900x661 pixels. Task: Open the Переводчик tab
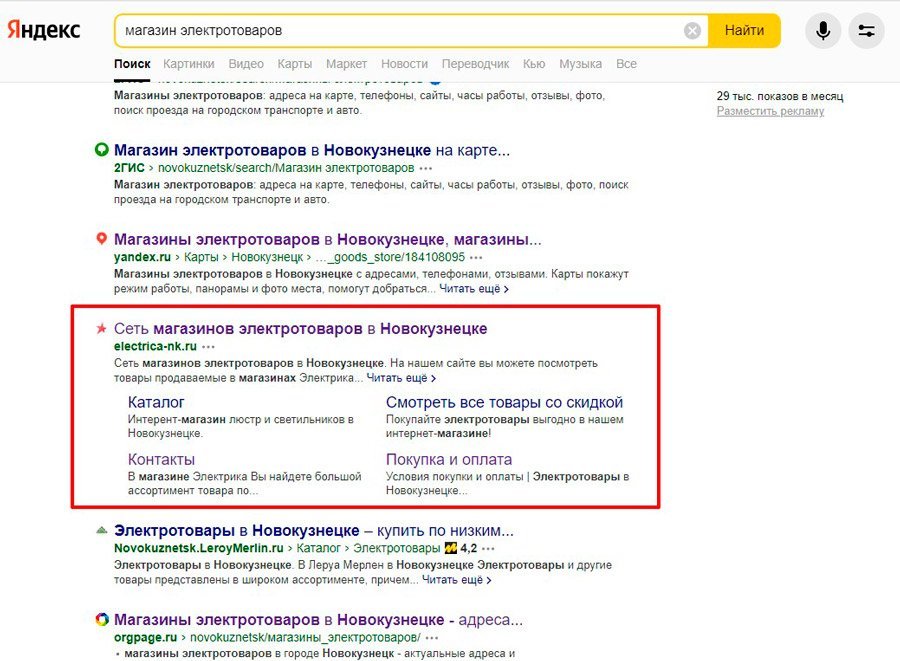point(475,64)
